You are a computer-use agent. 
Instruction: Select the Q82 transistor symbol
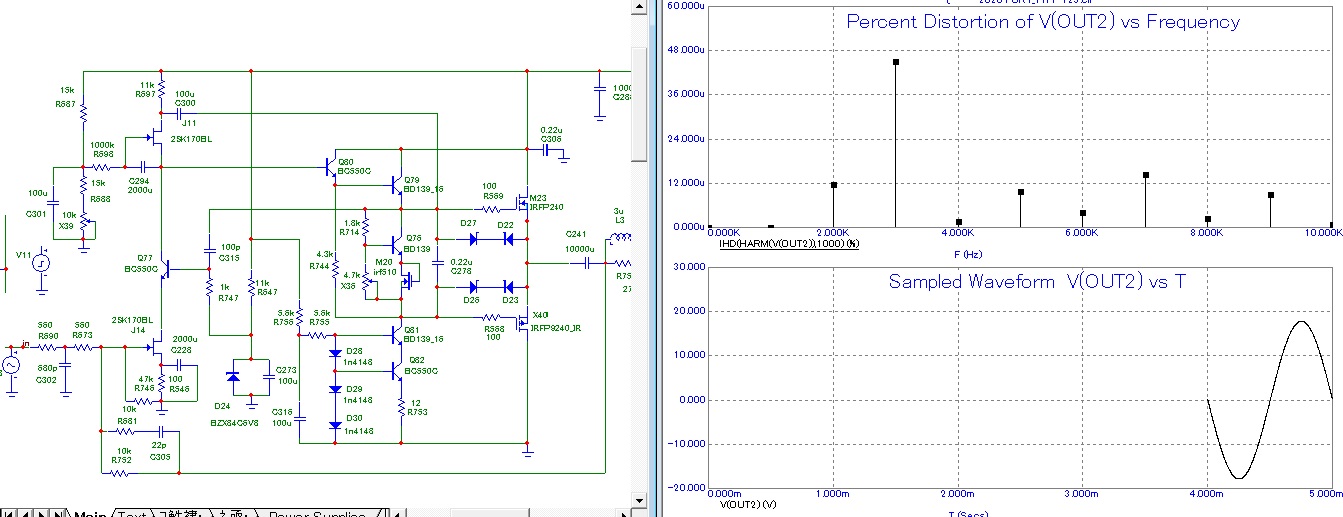pos(398,370)
